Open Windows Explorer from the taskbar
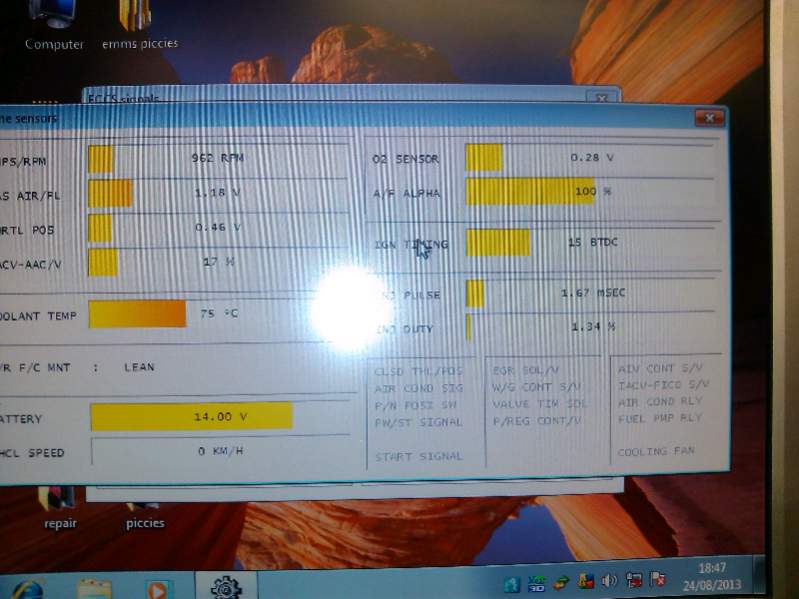Image resolution: width=799 pixels, height=599 pixels. [x=94, y=587]
